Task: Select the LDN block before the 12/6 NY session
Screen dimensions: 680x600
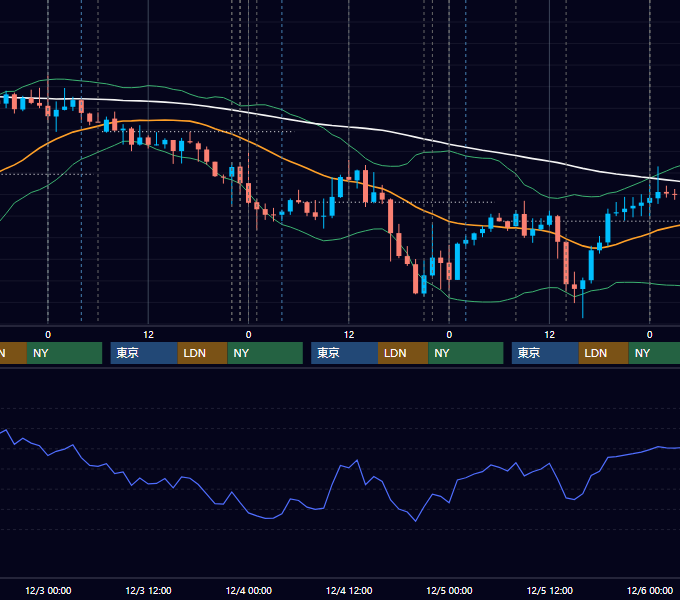Action: tap(604, 353)
